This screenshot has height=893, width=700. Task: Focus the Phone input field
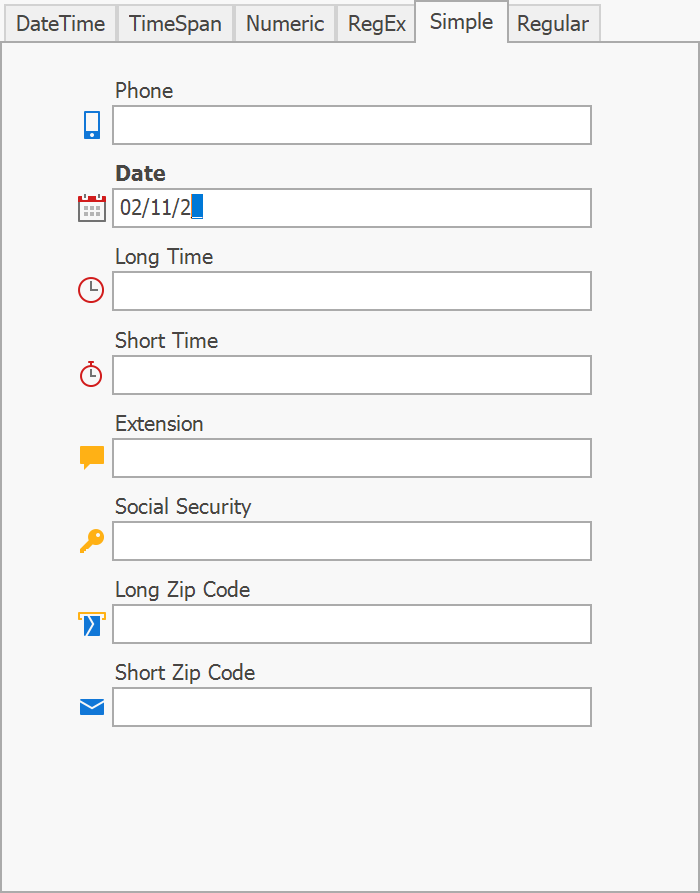point(352,125)
